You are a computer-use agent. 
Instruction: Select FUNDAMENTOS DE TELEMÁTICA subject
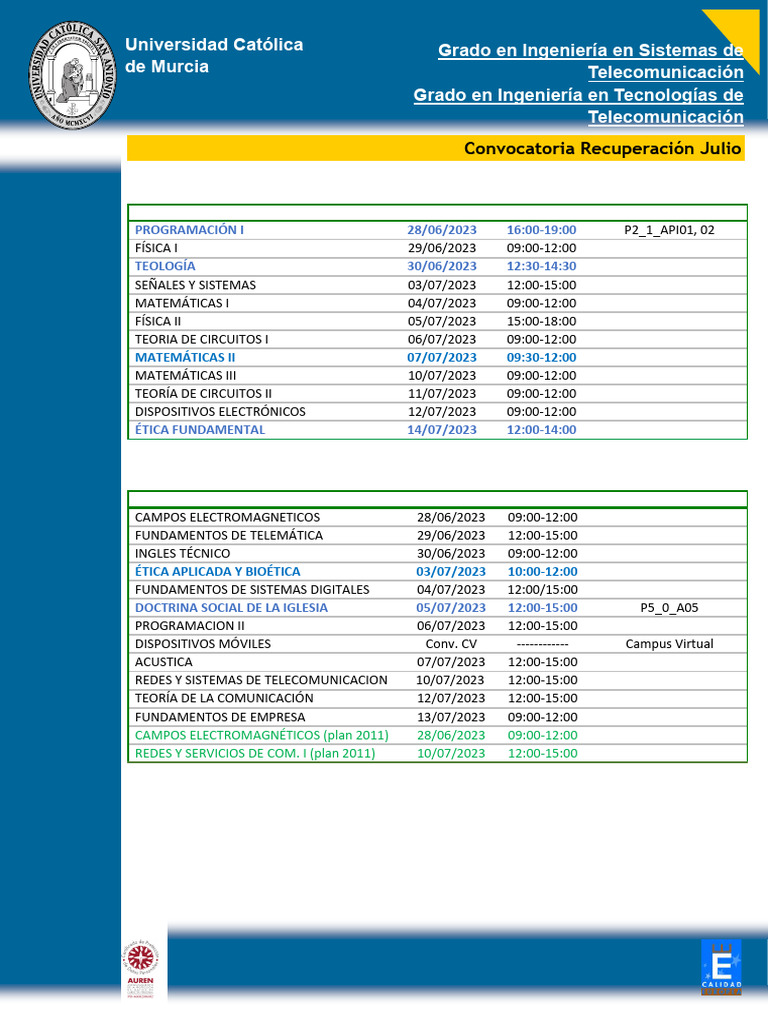[x=229, y=536]
